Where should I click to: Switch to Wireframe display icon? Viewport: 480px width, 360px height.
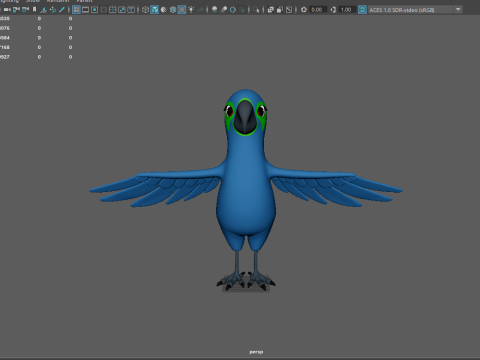[145, 10]
